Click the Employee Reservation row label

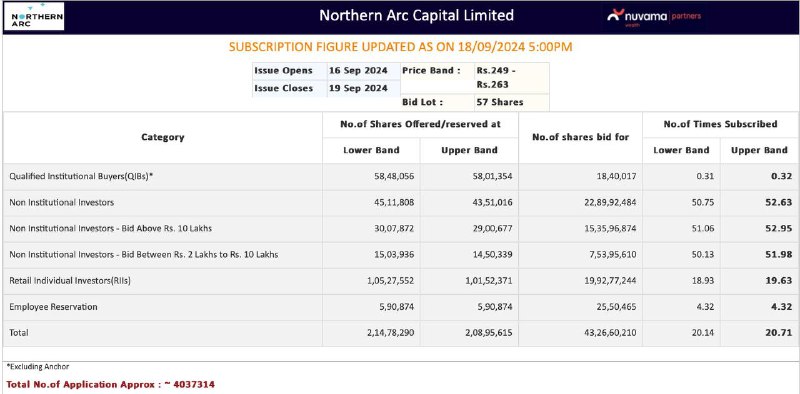(x=53, y=307)
